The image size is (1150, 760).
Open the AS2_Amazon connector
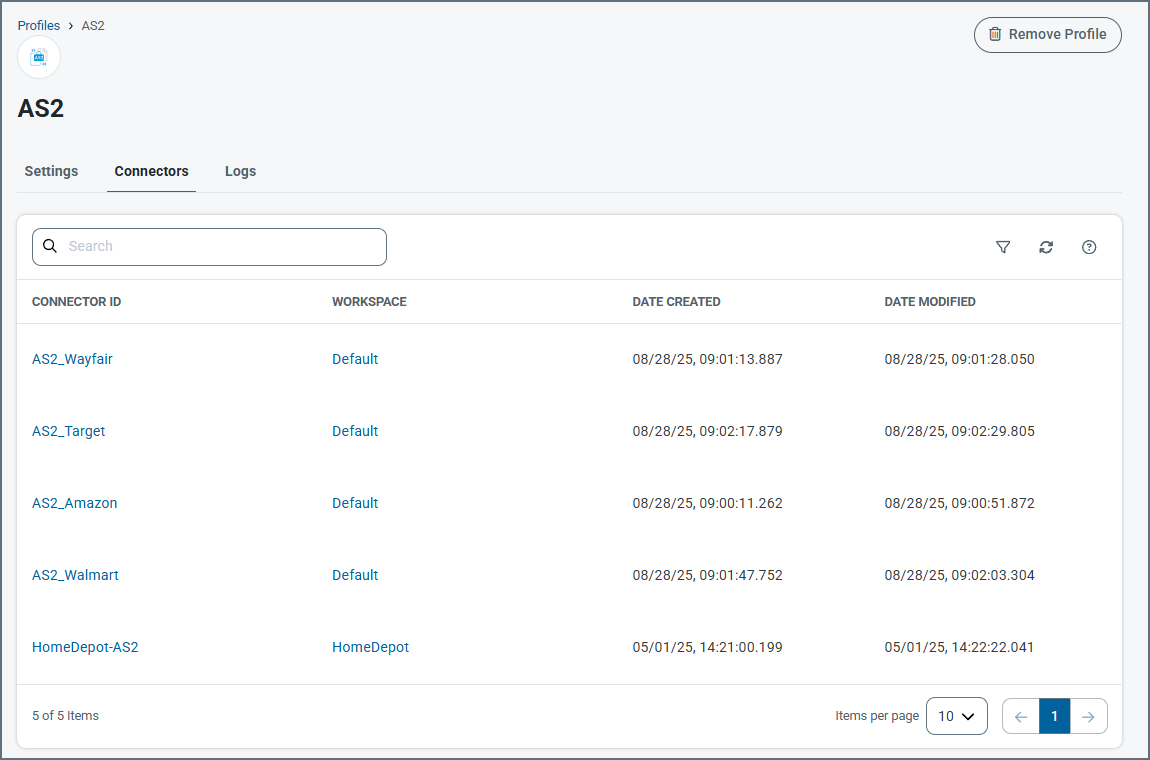74,503
